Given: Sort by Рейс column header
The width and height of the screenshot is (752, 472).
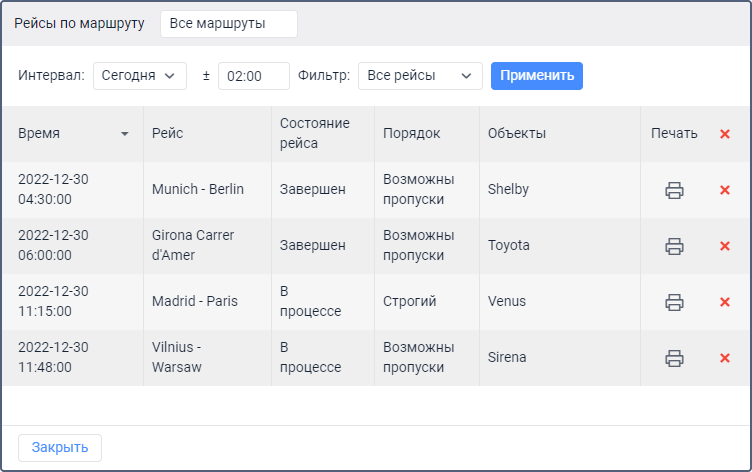Looking at the screenshot, I should [x=168, y=134].
